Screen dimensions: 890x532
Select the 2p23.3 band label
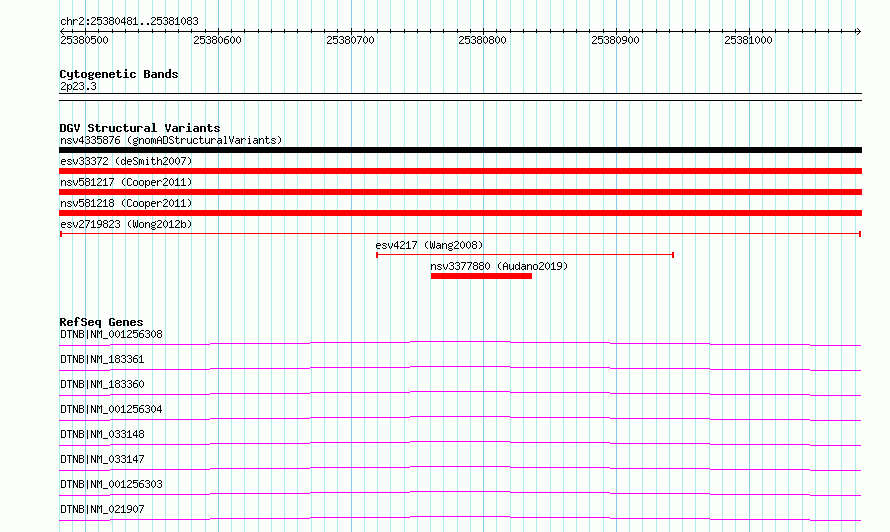78,86
